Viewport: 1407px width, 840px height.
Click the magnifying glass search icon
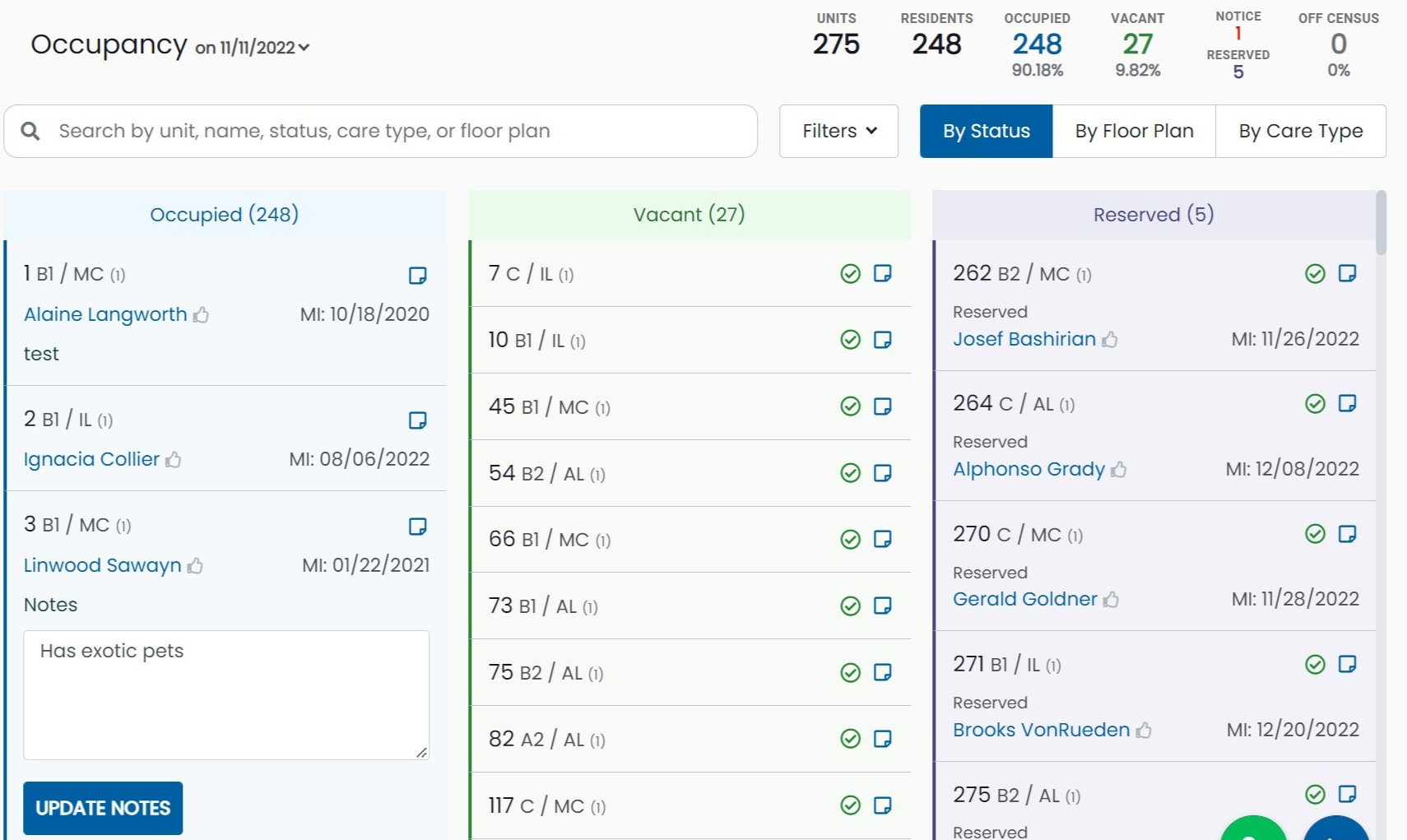(x=30, y=131)
